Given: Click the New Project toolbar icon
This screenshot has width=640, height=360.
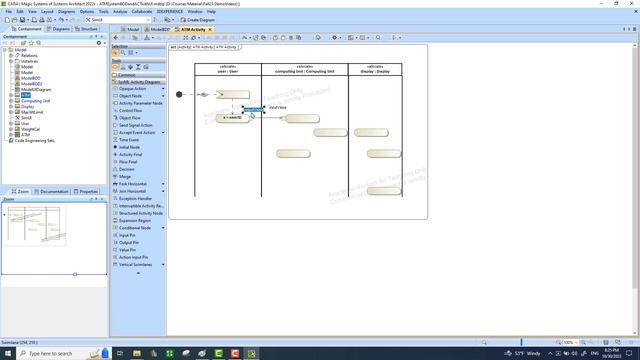Looking at the screenshot, I should 7,20.
